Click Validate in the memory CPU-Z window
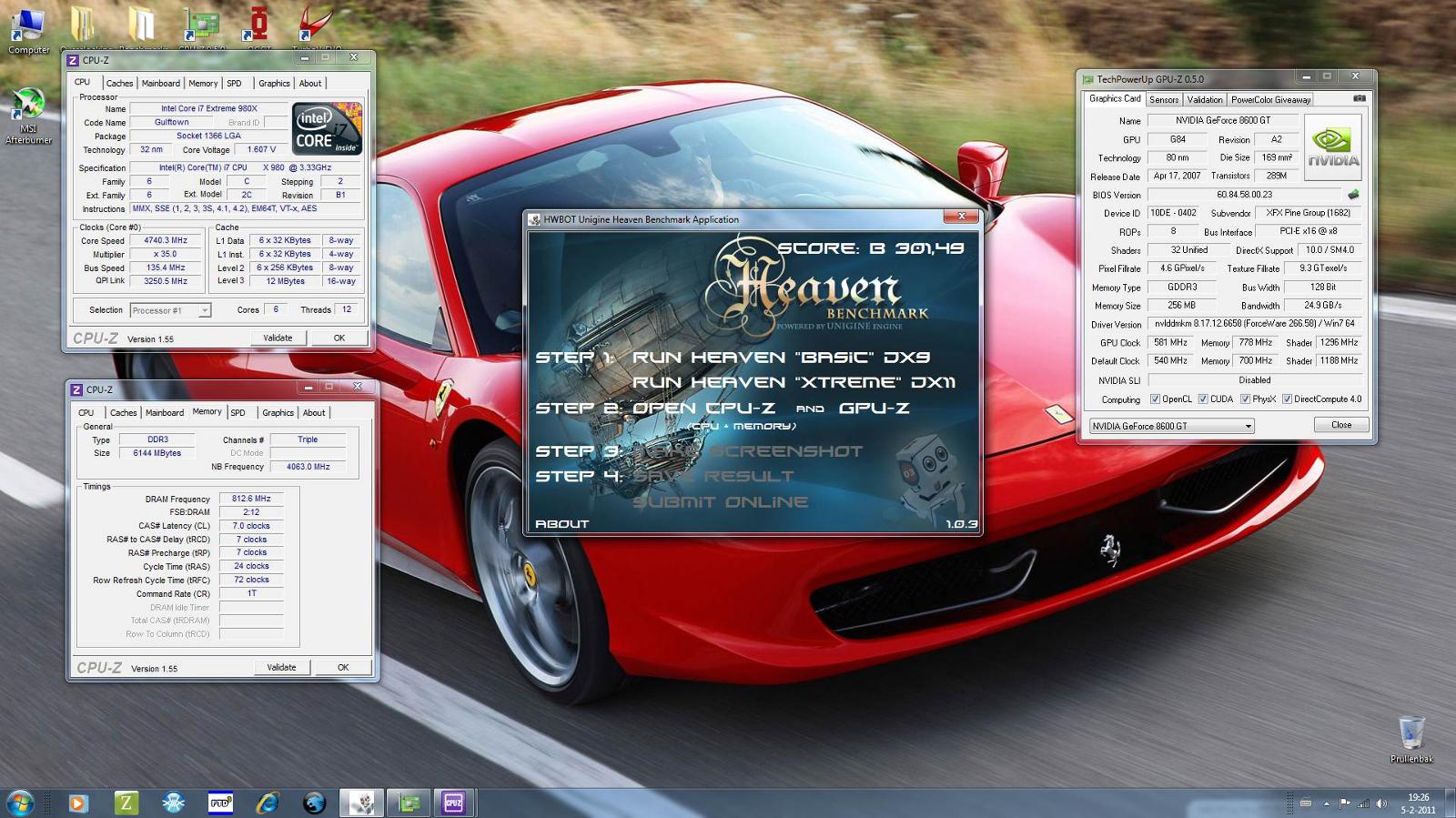1456x818 pixels. pos(281,667)
